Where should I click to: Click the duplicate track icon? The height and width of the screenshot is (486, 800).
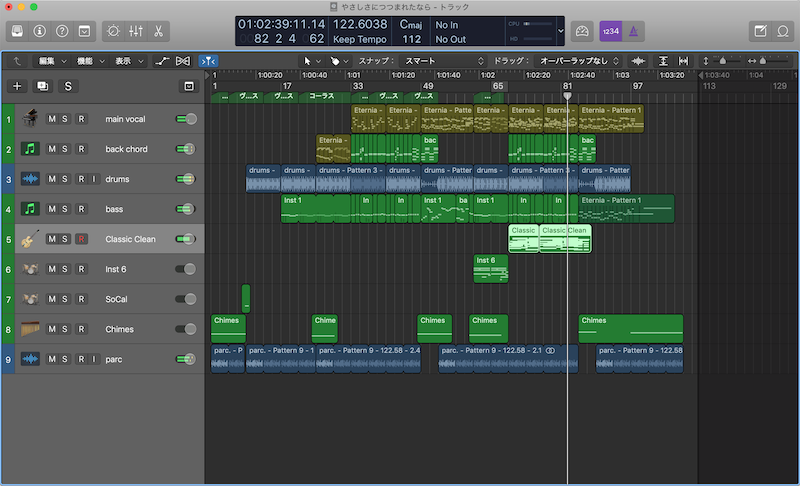tap(42, 86)
